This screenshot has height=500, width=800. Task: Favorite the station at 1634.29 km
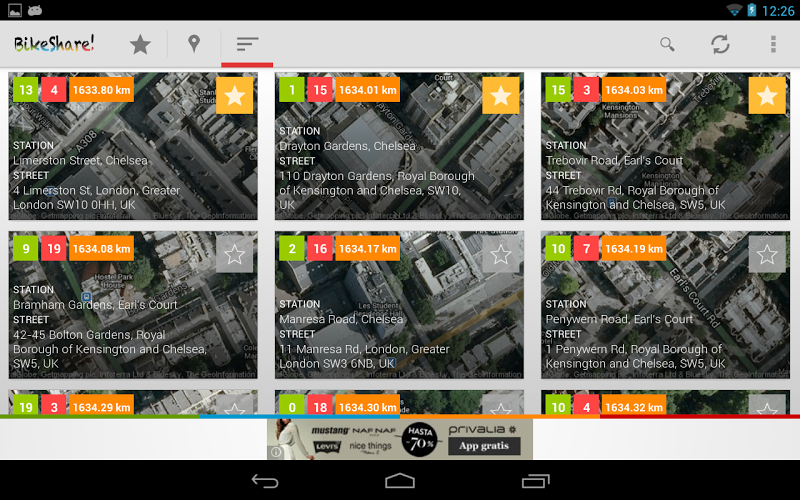point(235,405)
